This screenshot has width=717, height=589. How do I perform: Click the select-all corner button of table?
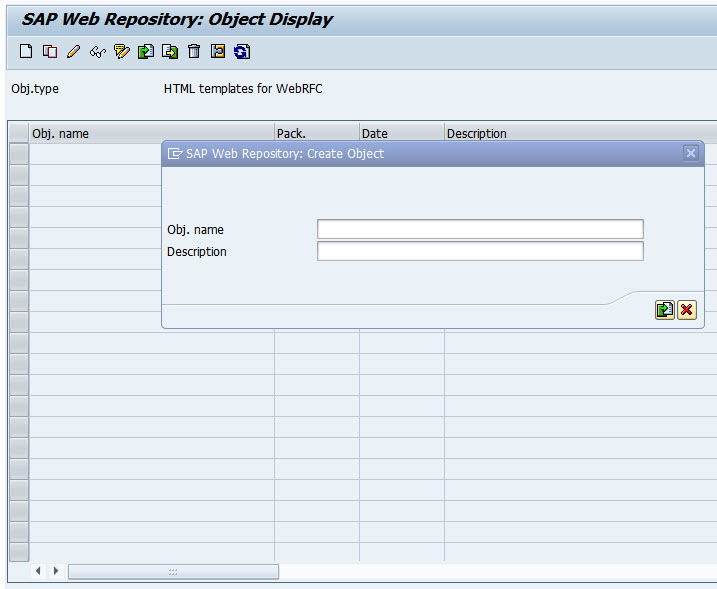point(19,133)
